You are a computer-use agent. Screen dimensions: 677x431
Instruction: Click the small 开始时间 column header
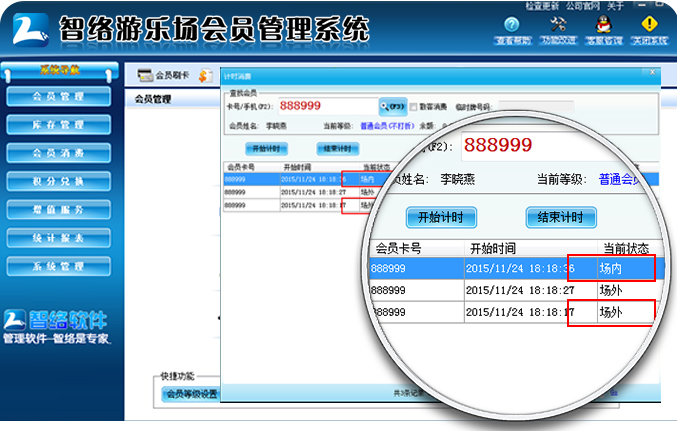tap(297, 167)
